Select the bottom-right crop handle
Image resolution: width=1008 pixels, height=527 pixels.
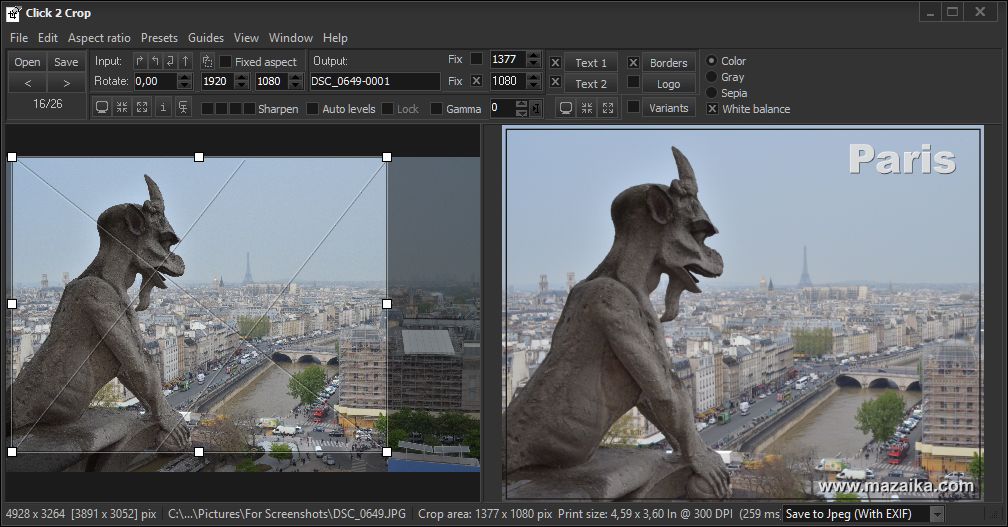tap(387, 452)
